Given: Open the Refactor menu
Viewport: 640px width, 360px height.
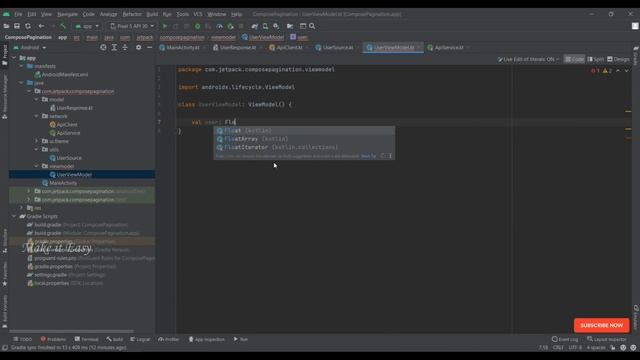Looking at the screenshot, I should point(132,14).
